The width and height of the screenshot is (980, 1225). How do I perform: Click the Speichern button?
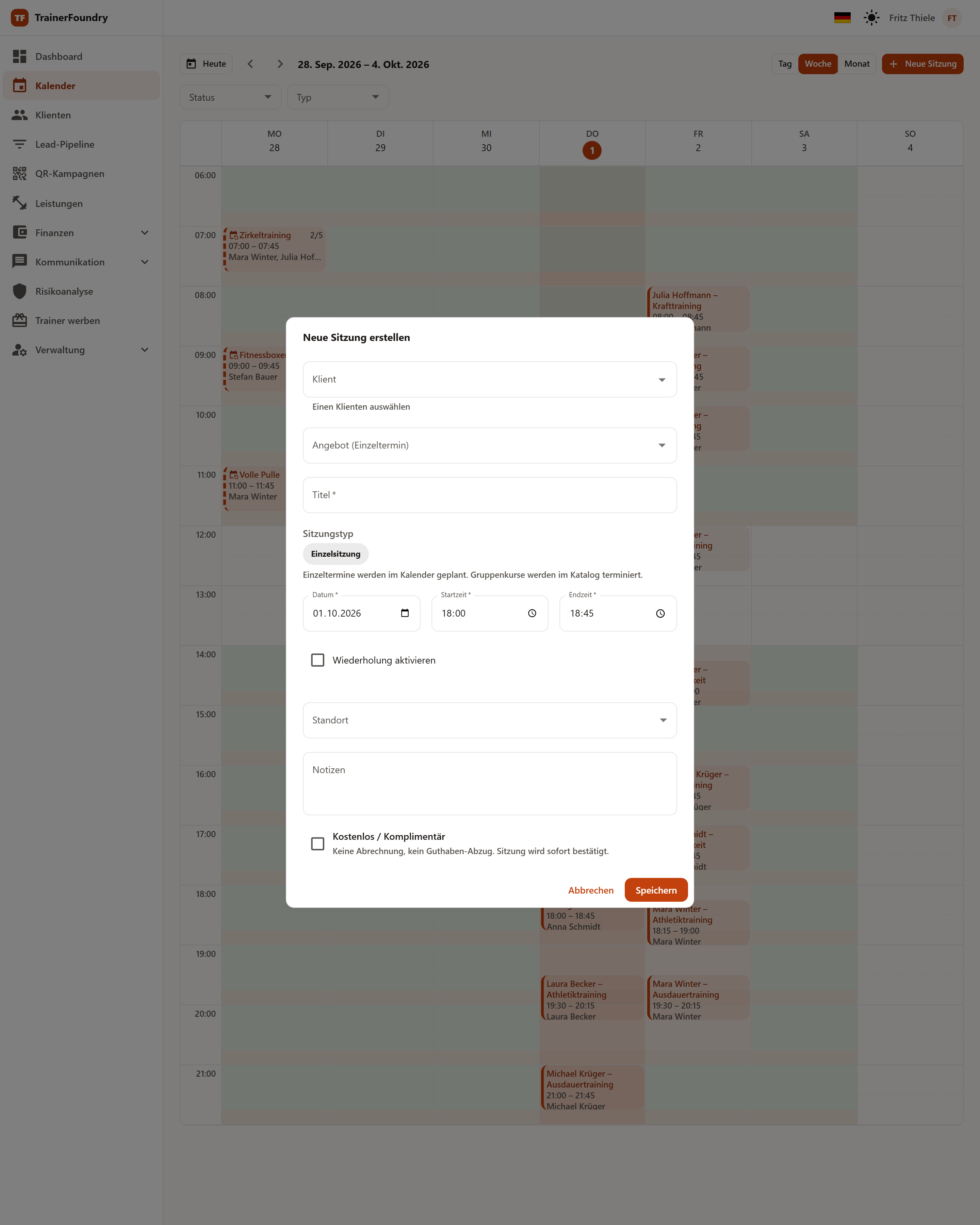pyautogui.click(x=656, y=890)
